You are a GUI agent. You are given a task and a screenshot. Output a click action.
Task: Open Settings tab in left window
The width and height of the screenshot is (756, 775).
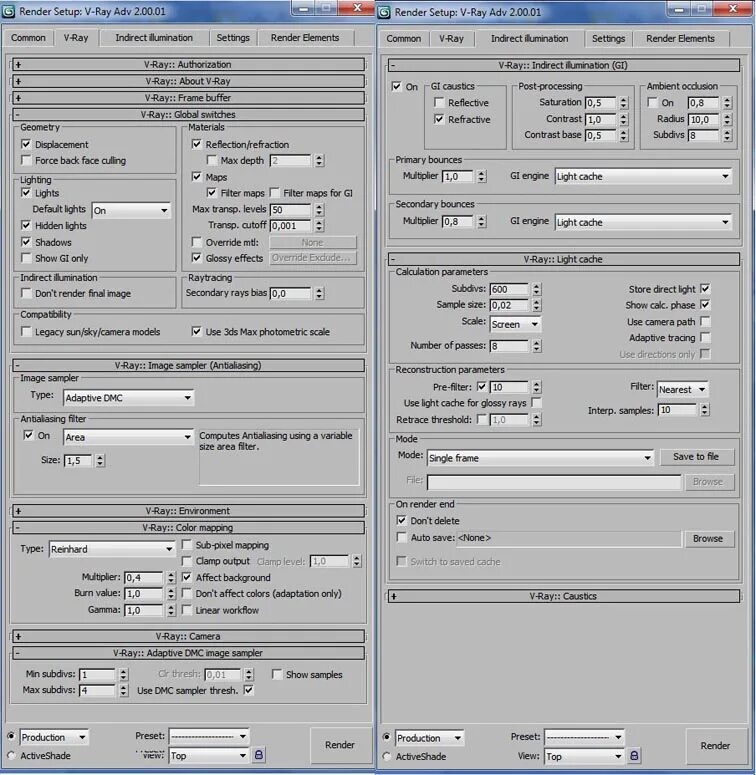click(x=233, y=38)
